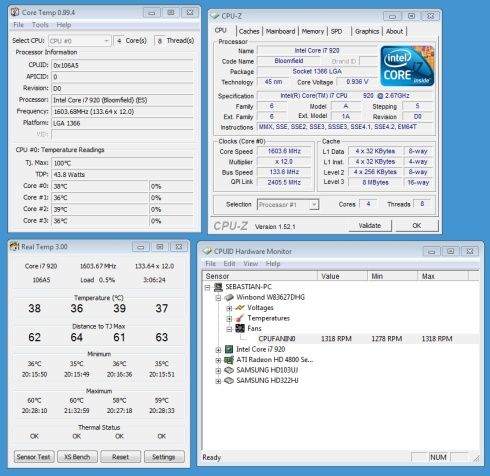Click the Value column header
Screen dimensions: 490x476
[x=342, y=276]
